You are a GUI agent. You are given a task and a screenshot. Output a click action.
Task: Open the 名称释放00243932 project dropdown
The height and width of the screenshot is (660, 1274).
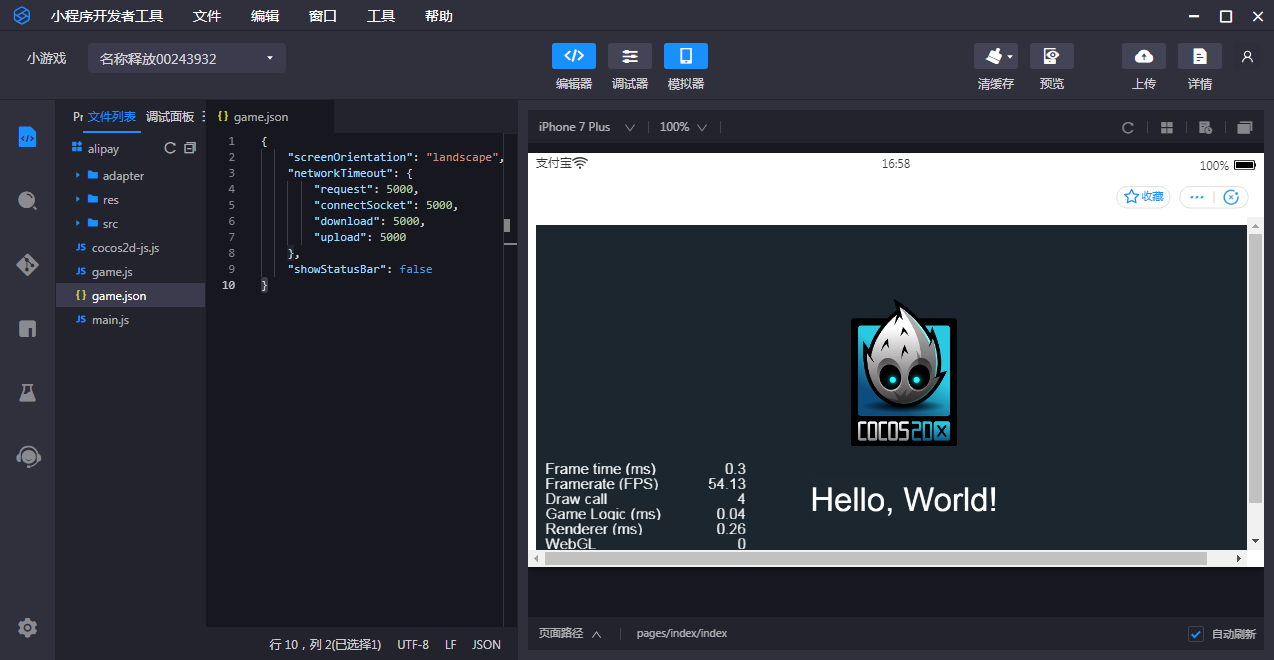[x=187, y=58]
